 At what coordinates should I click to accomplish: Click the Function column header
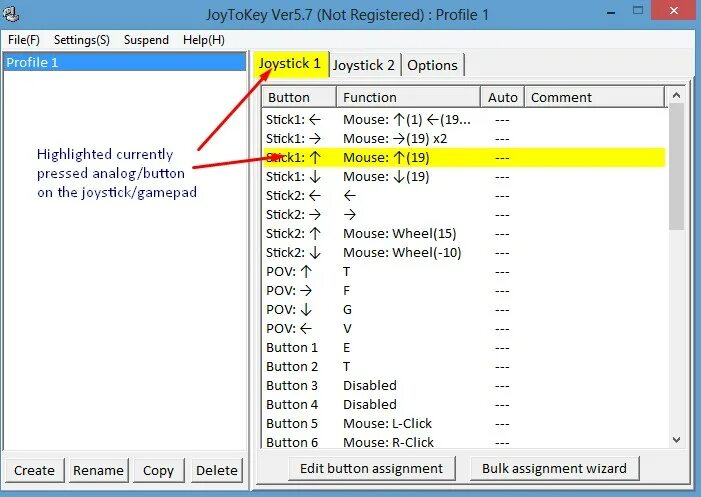click(408, 97)
